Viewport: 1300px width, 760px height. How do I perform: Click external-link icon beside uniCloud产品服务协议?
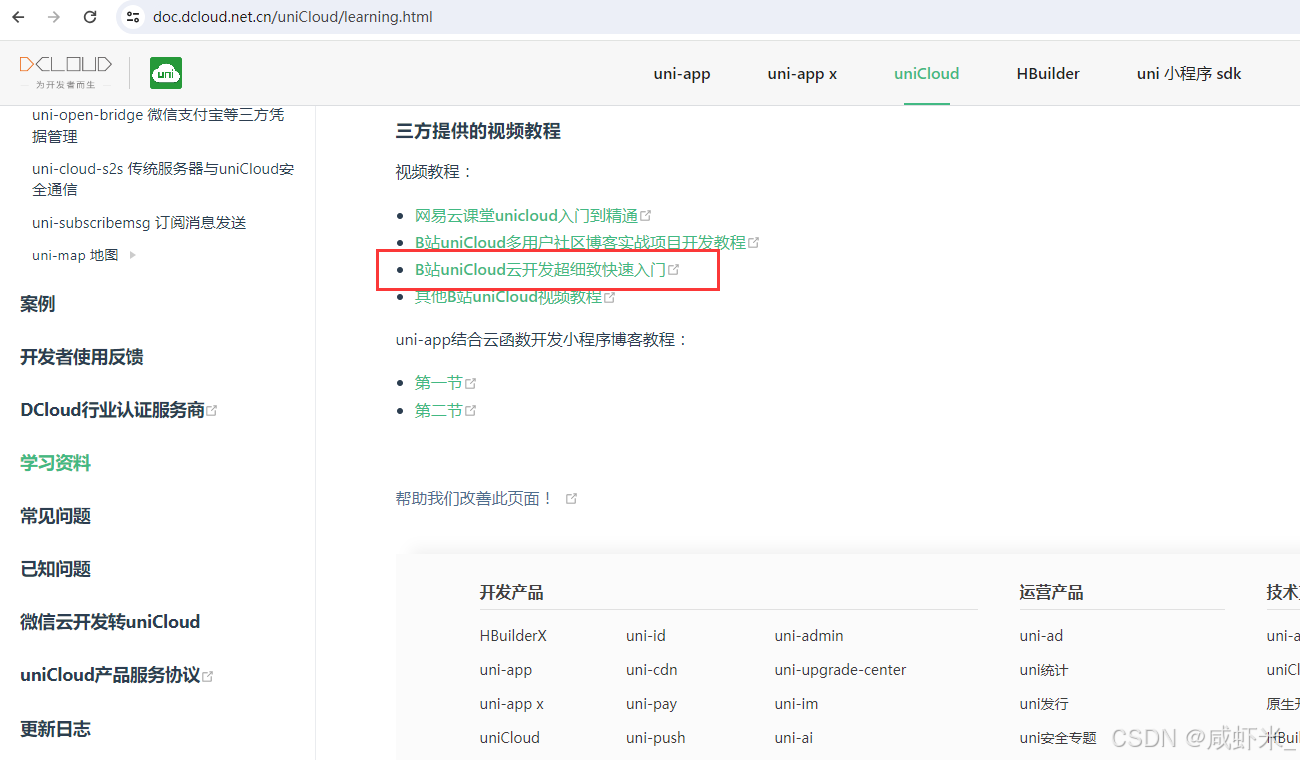(x=208, y=676)
